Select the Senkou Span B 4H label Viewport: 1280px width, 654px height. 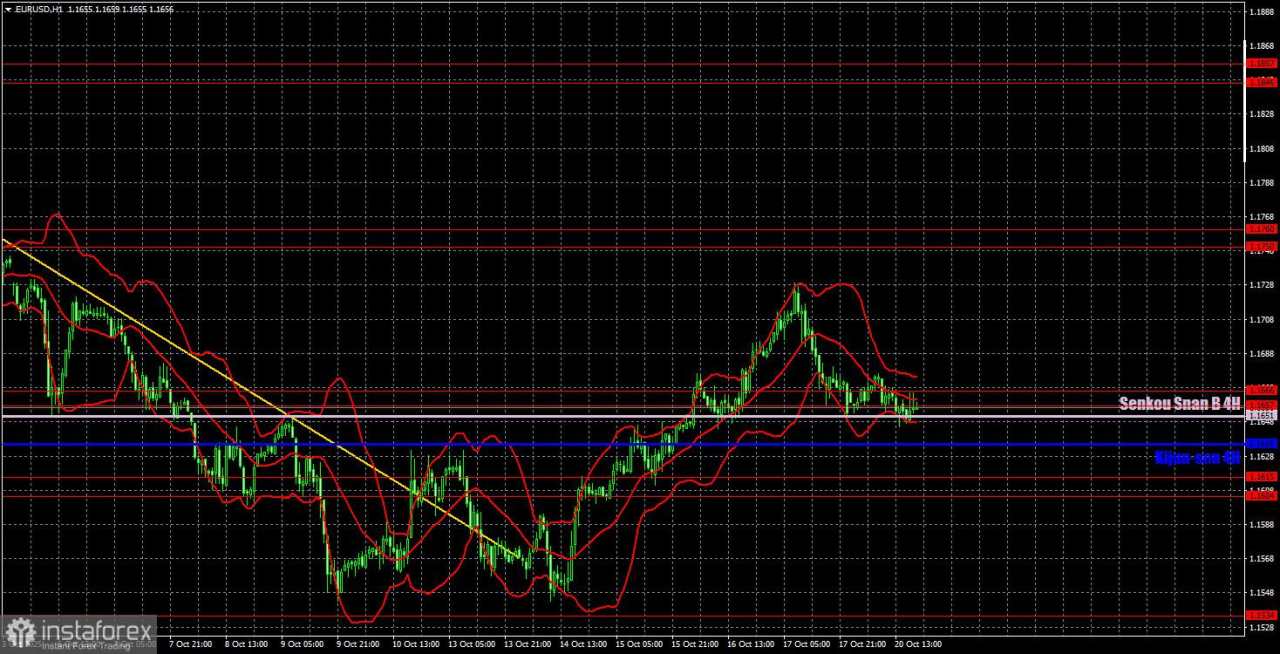1180,404
